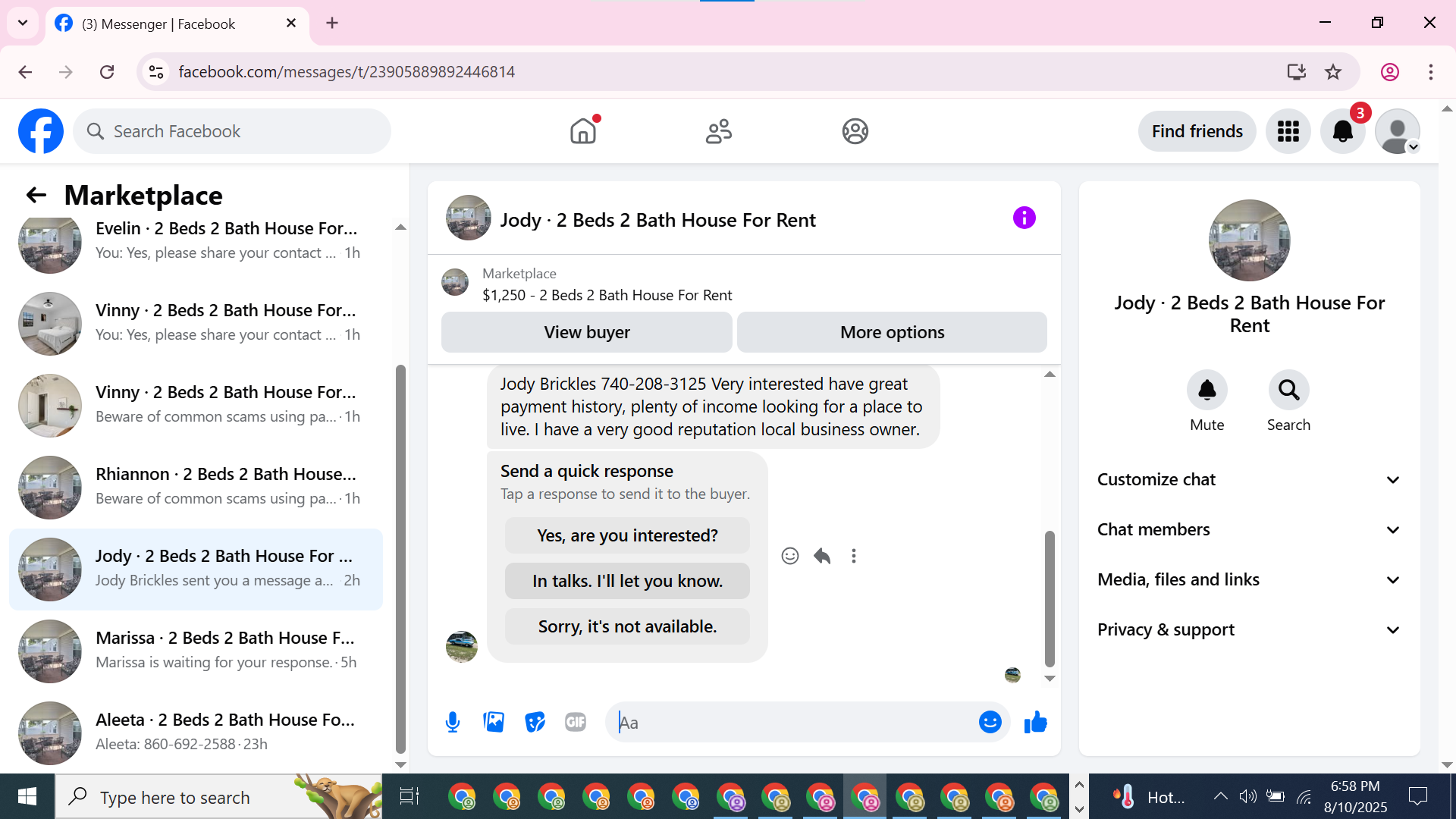Click the View buyer button
This screenshot has height=819, width=1456.
[x=586, y=332]
